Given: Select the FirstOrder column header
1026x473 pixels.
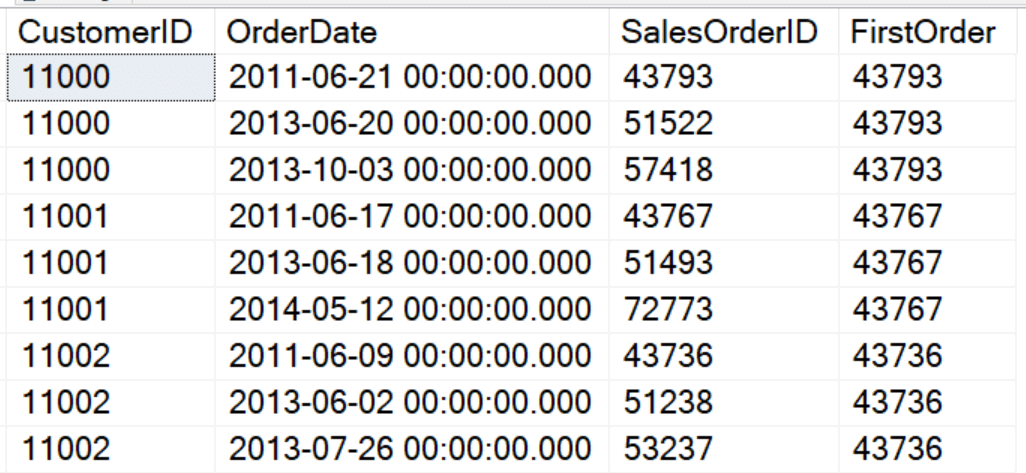Looking at the screenshot, I should 927,31.
